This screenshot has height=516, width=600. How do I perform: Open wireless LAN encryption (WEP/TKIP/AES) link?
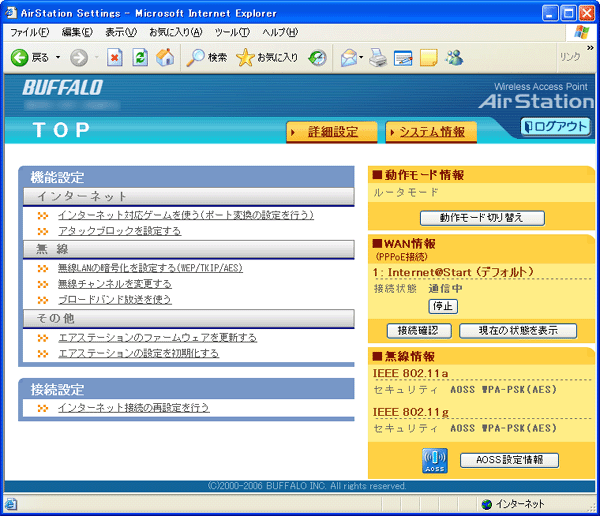[x=150, y=268]
